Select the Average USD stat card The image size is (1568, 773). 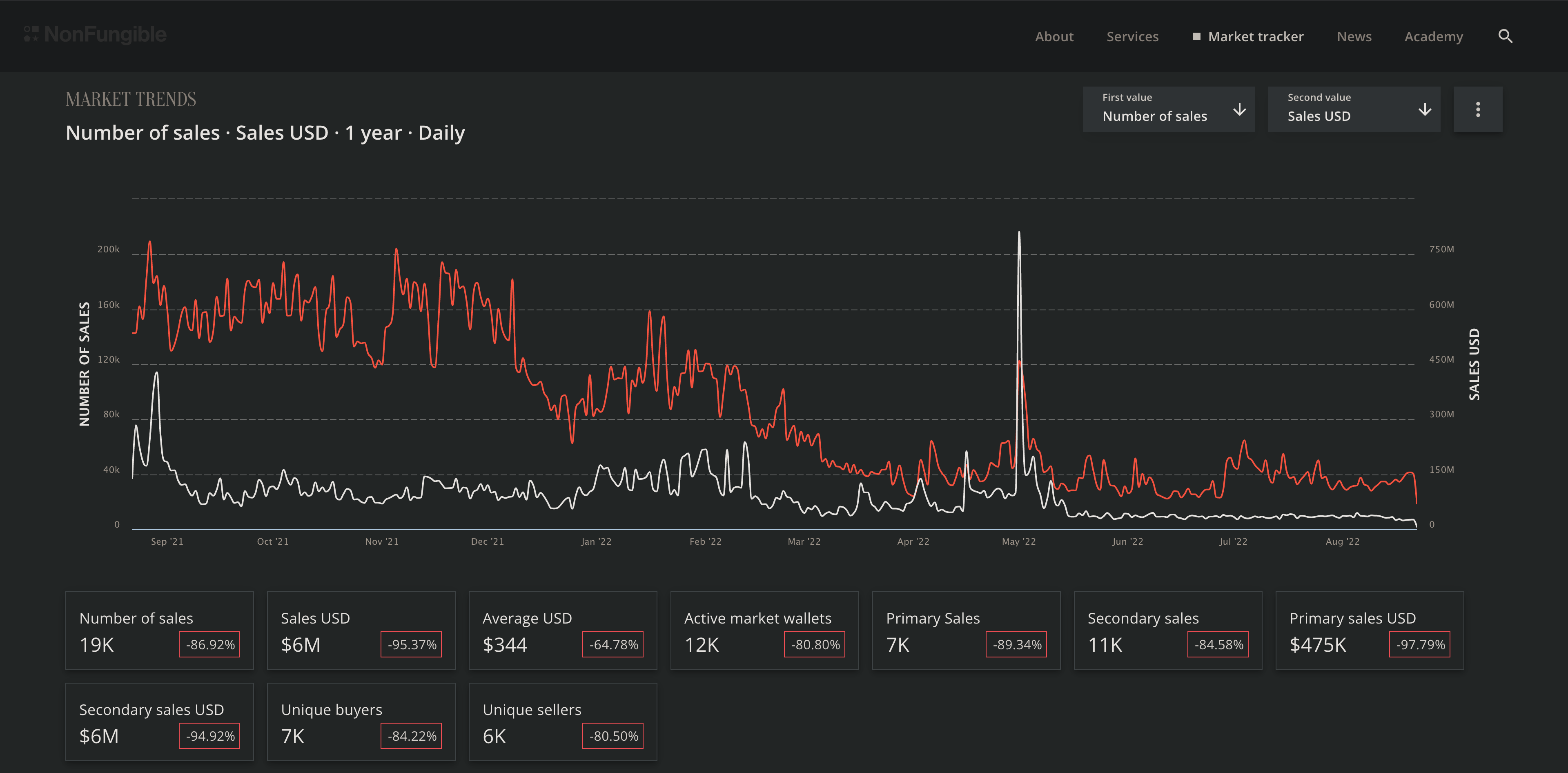(562, 630)
